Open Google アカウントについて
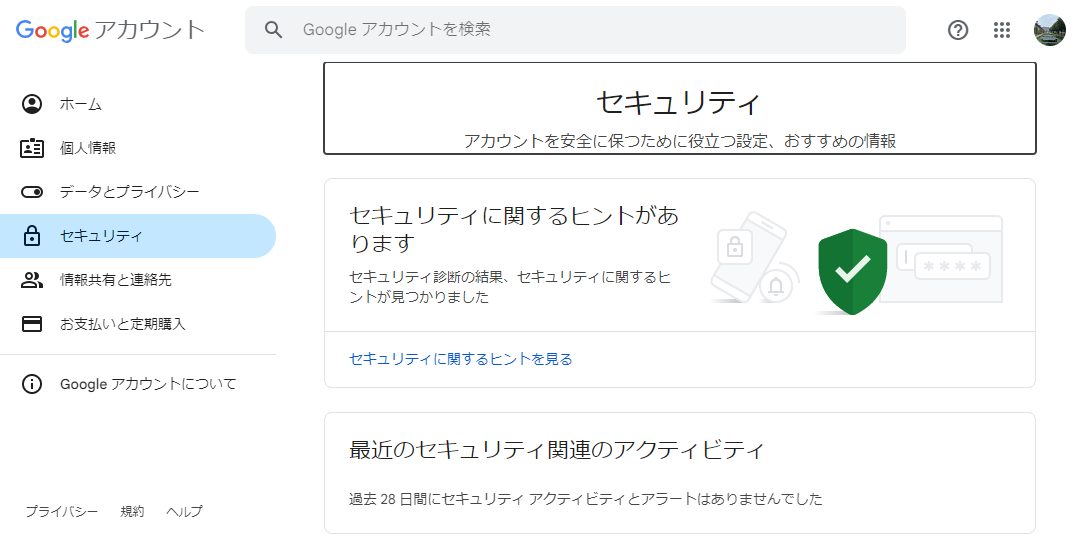This screenshot has width=1077, height=547. click(137, 384)
